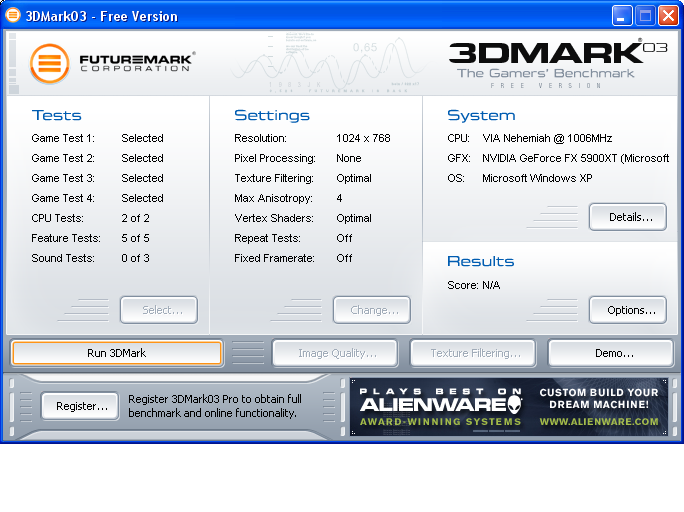The image size is (684, 512).
Task: Open the Texture Filtering tool
Action: coord(473,353)
